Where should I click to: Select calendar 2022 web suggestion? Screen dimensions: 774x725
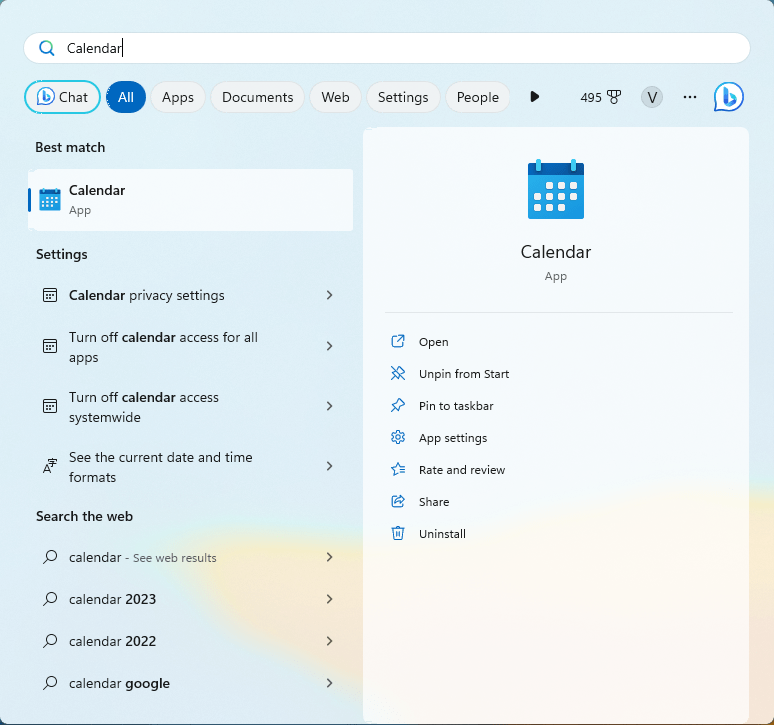(x=191, y=641)
